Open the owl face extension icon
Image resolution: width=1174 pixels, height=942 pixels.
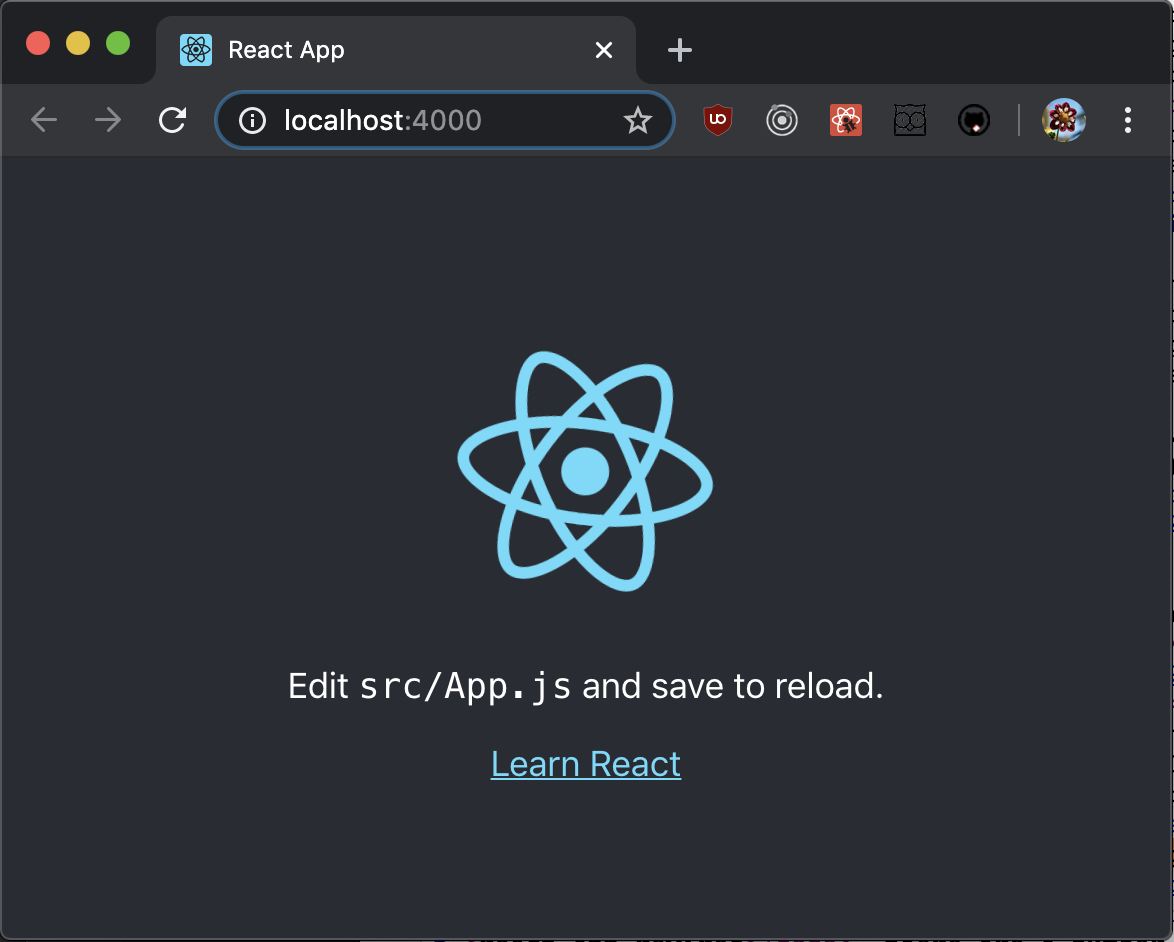(910, 120)
